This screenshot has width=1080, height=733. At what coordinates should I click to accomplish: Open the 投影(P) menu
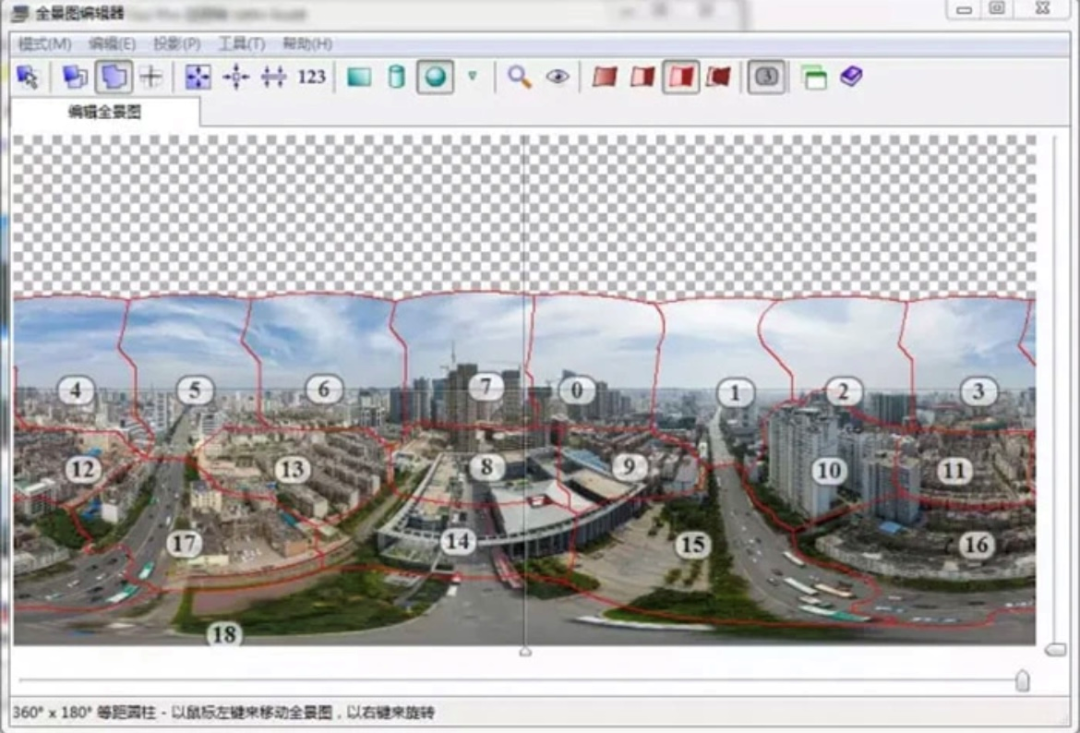point(177,44)
